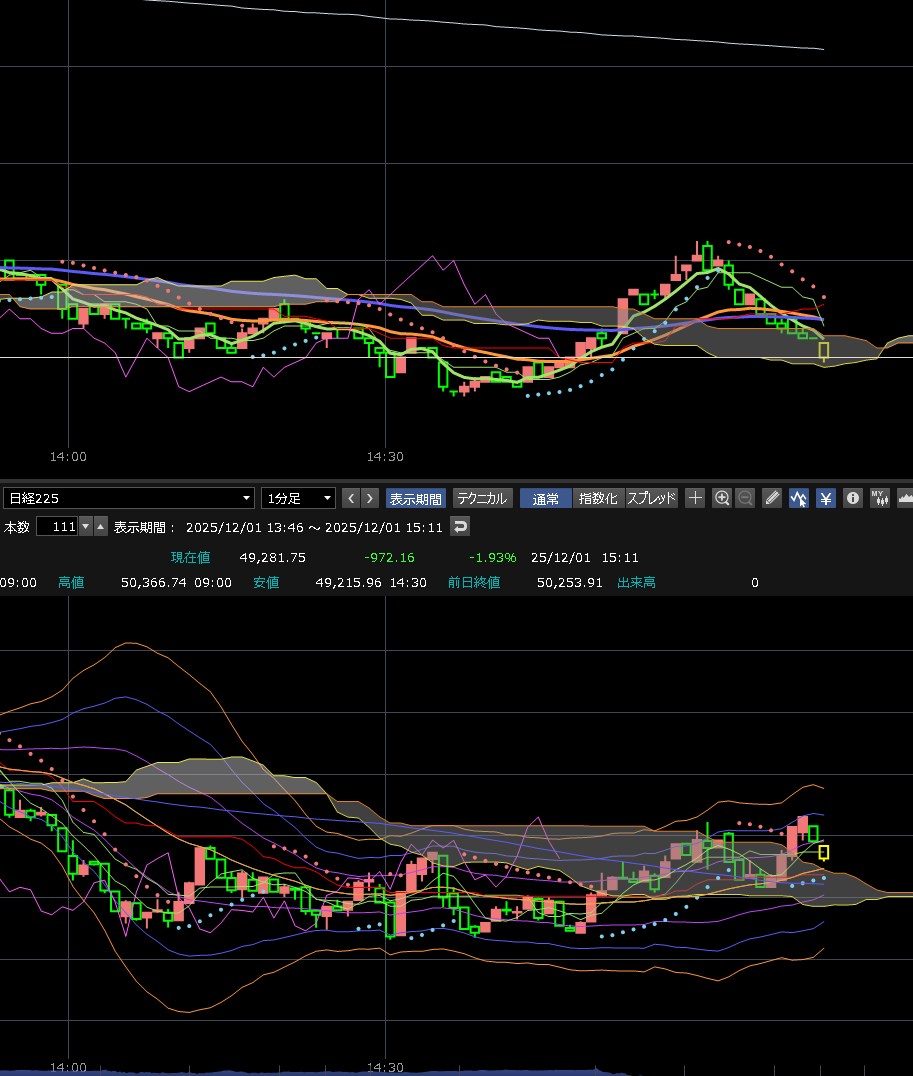Select the pencil drawing tool
Viewport: 913px width, 1076px height.
tap(772, 498)
